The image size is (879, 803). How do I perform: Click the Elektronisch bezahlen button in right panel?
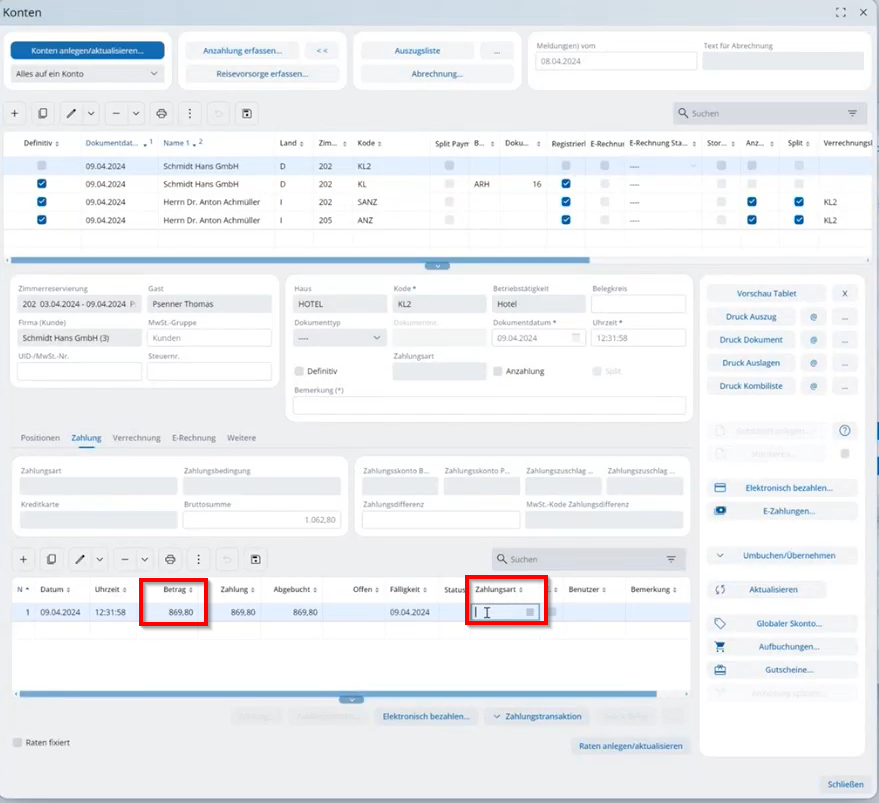point(782,488)
